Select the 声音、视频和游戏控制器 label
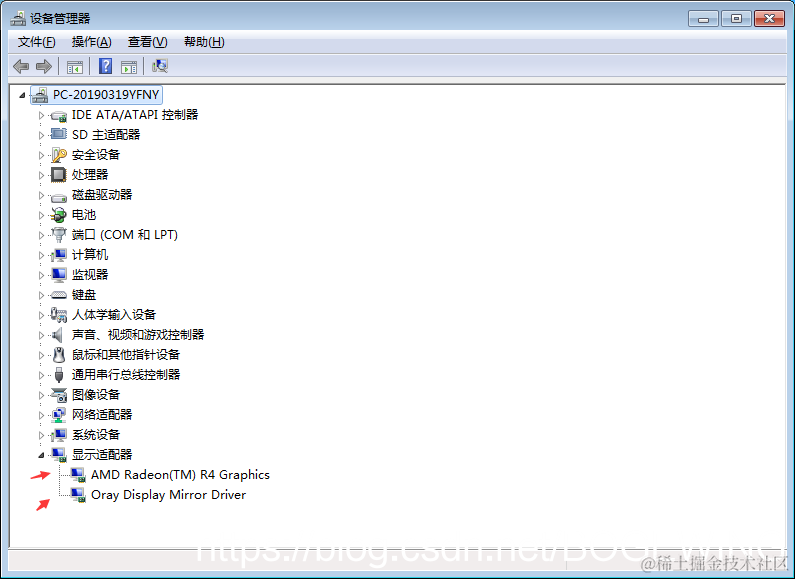The image size is (795, 579). click(138, 335)
